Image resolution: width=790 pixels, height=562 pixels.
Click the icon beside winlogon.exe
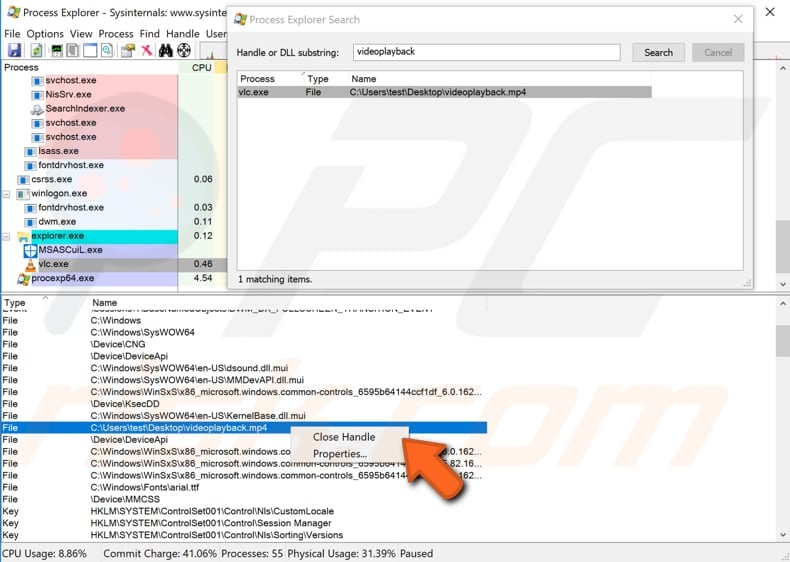pos(23,194)
